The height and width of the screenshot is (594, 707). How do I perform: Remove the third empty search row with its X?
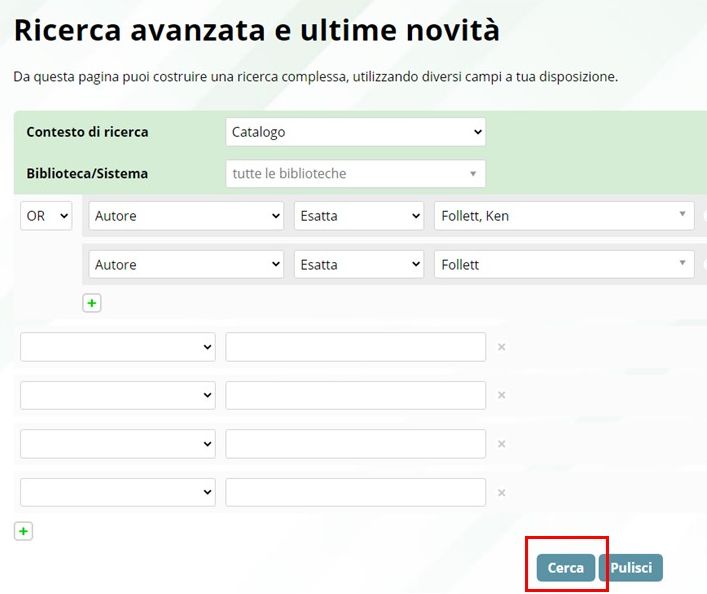pos(502,444)
